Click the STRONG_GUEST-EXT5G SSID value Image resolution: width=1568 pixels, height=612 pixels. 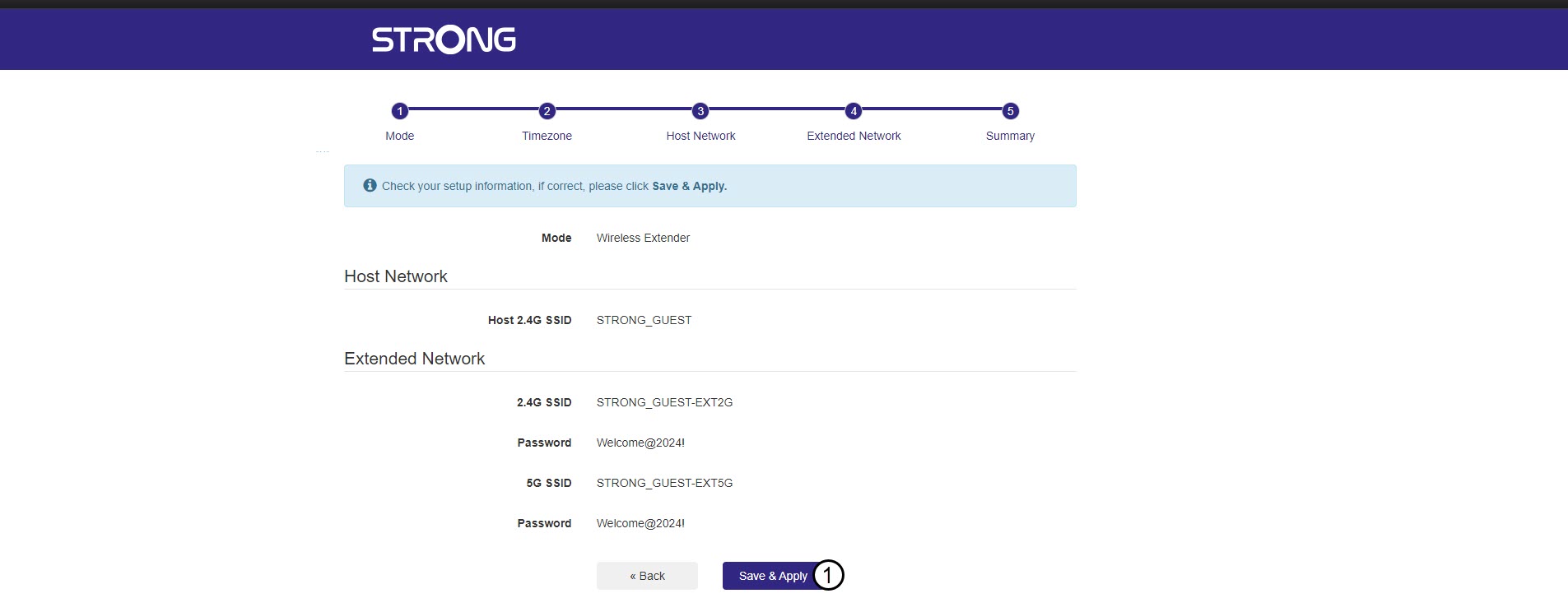(x=664, y=483)
